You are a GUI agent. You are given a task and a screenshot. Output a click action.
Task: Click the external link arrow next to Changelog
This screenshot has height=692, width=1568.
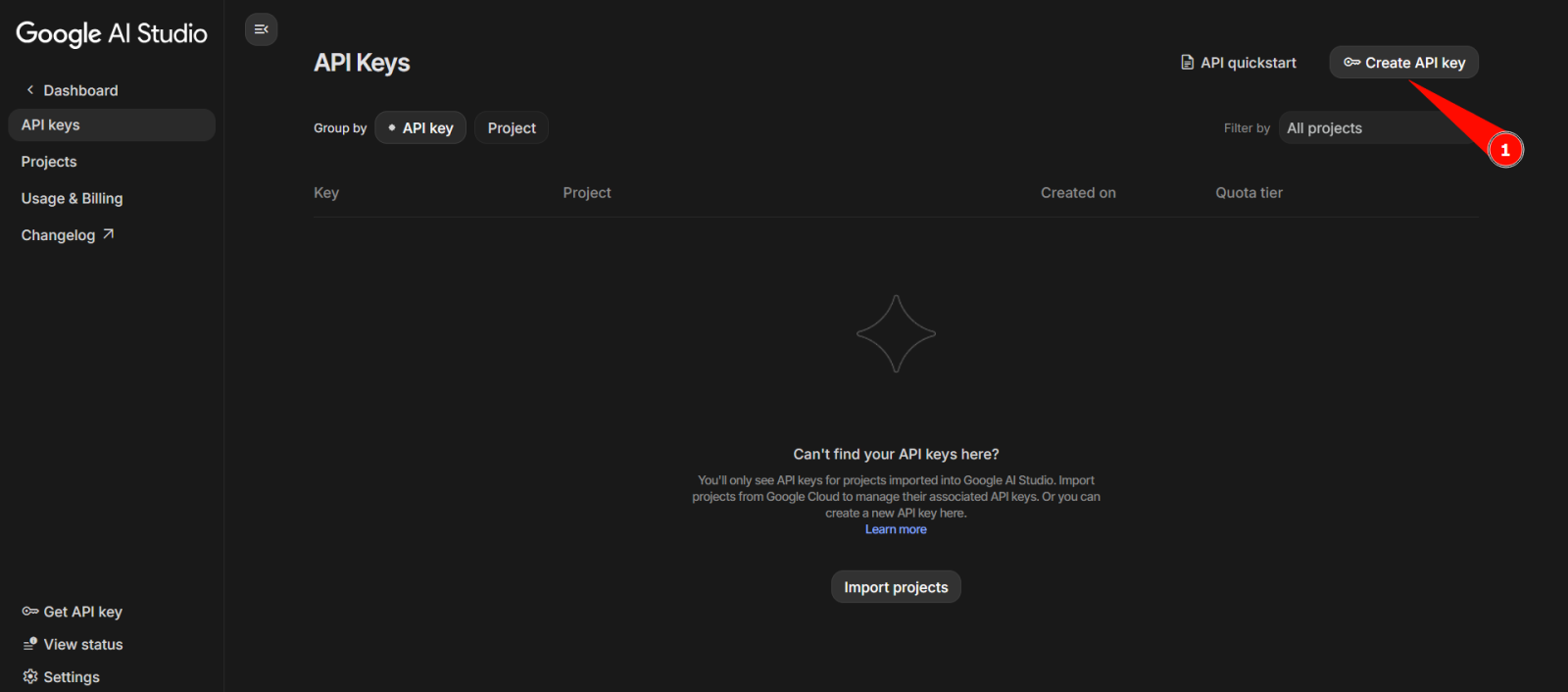[x=109, y=234]
